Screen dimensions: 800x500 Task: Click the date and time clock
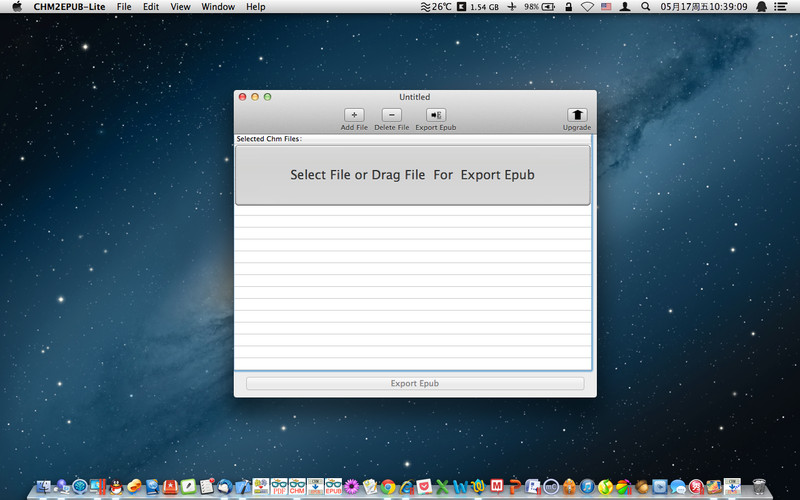click(704, 7)
